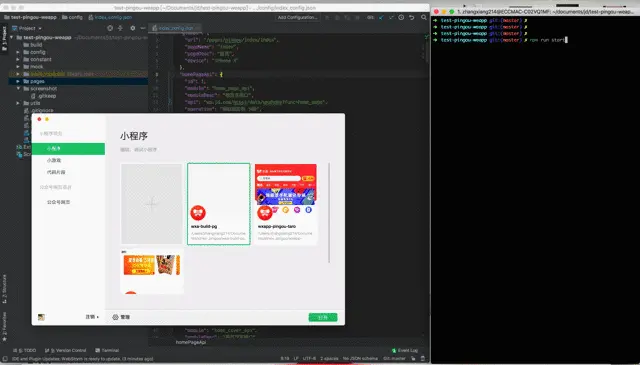Click the collapse-all icon in Project panel header
The width and height of the screenshot is (640, 365).
coord(120,28)
